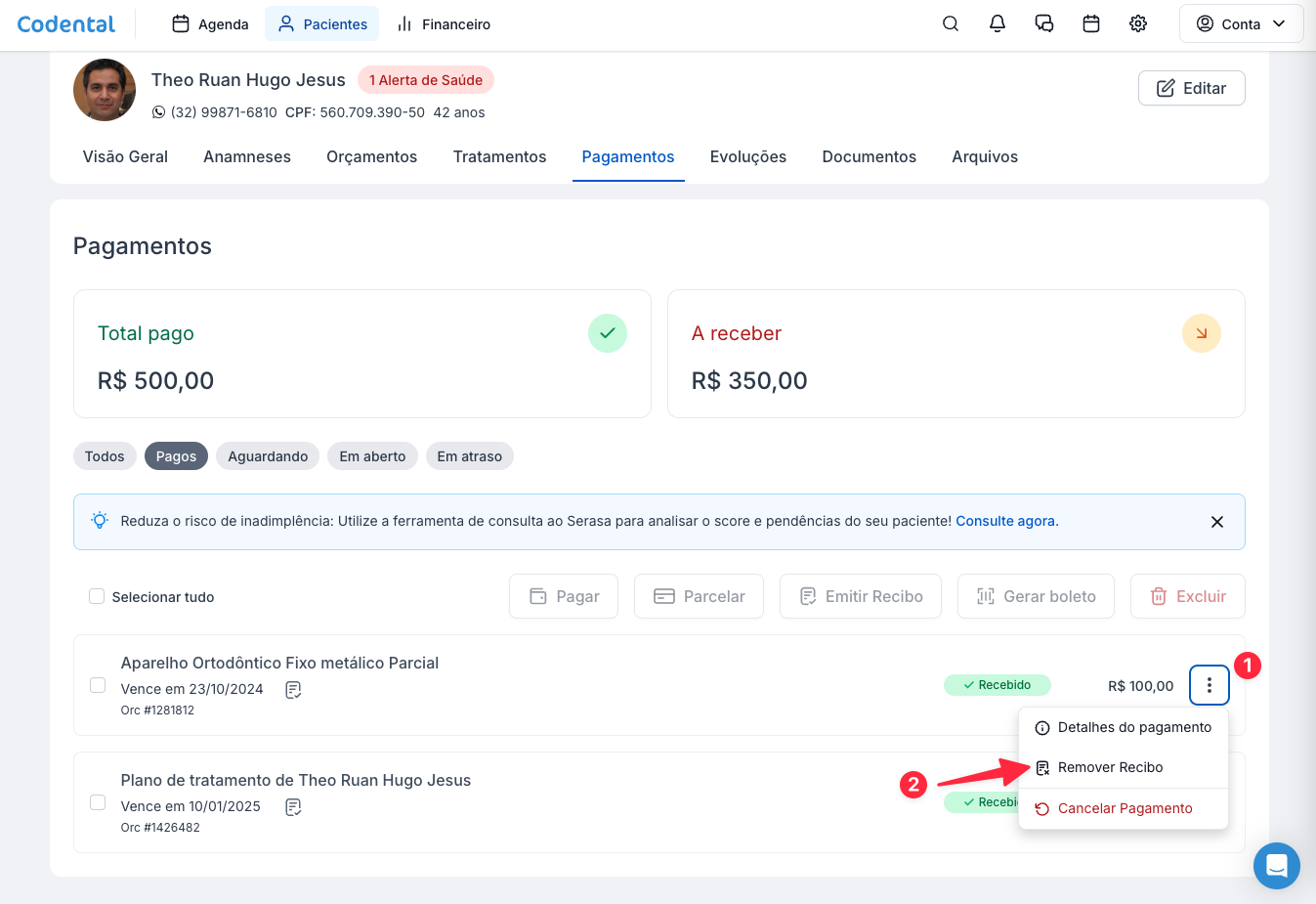This screenshot has height=904, width=1316.
Task: Select the Aparelho Ortodôntico payment checkbox
Action: point(98,685)
